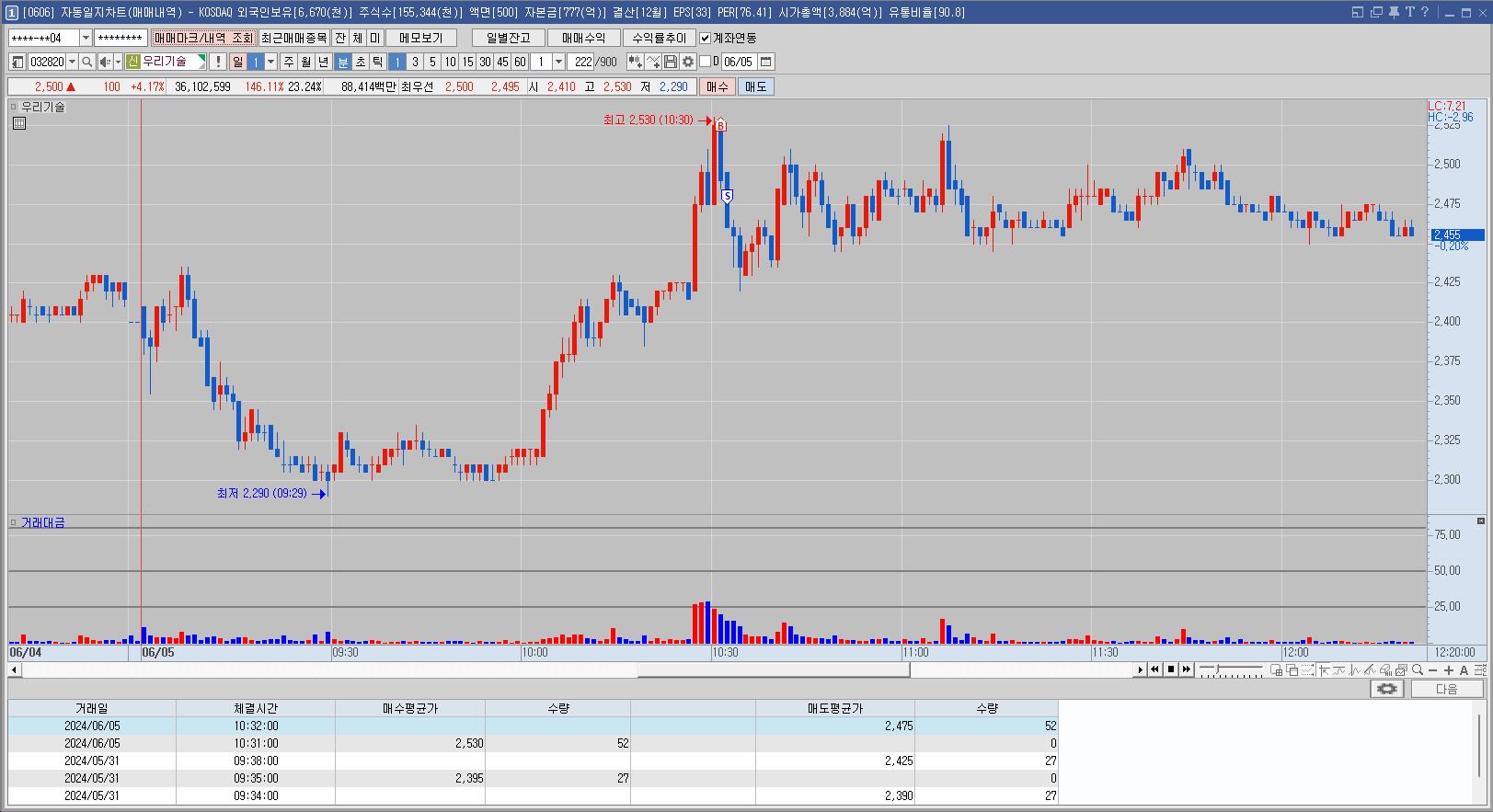Click the 수익률추이 button
The height and width of the screenshot is (812, 1493).
coord(660,38)
